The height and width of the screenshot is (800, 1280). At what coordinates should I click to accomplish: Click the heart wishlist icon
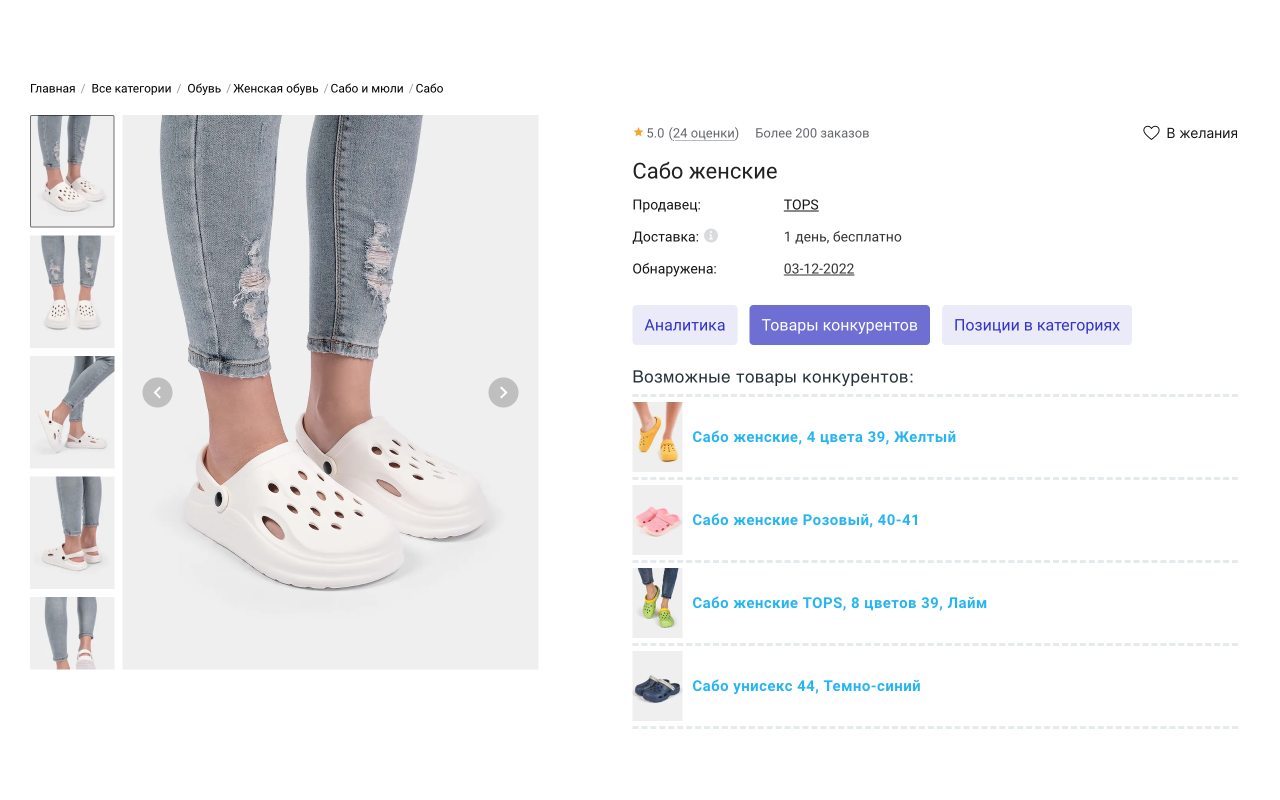[x=1151, y=133]
